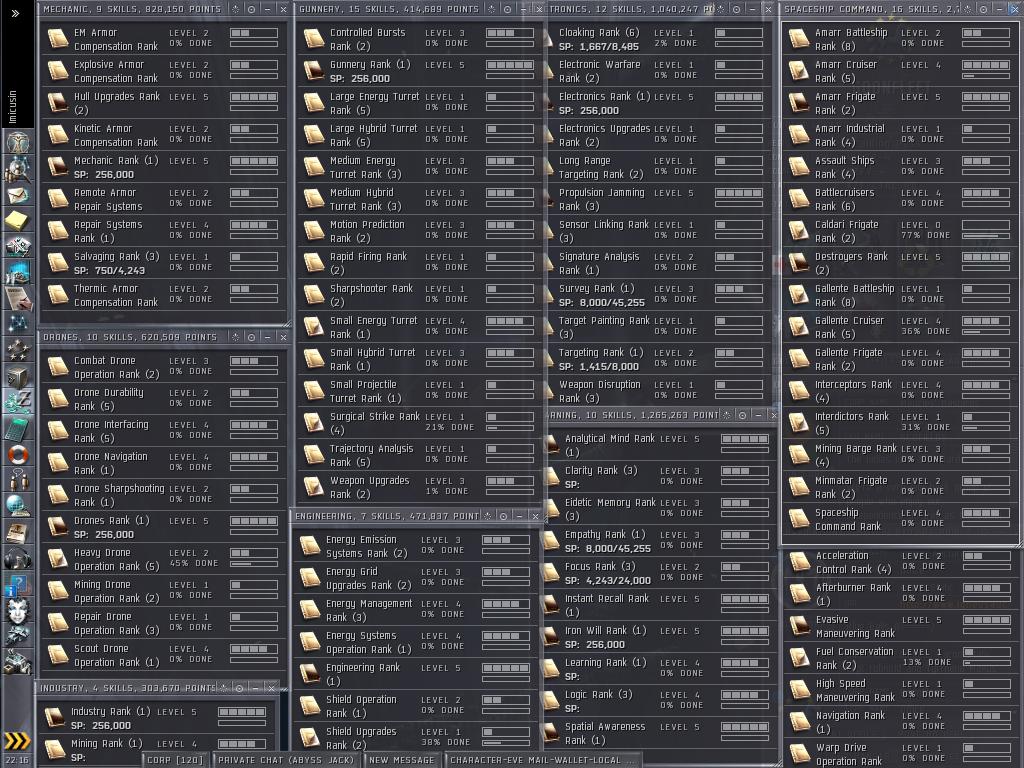The width and height of the screenshot is (1024, 768).
Task: Click the face mask icon in sidebar
Action: pyautogui.click(x=18, y=611)
